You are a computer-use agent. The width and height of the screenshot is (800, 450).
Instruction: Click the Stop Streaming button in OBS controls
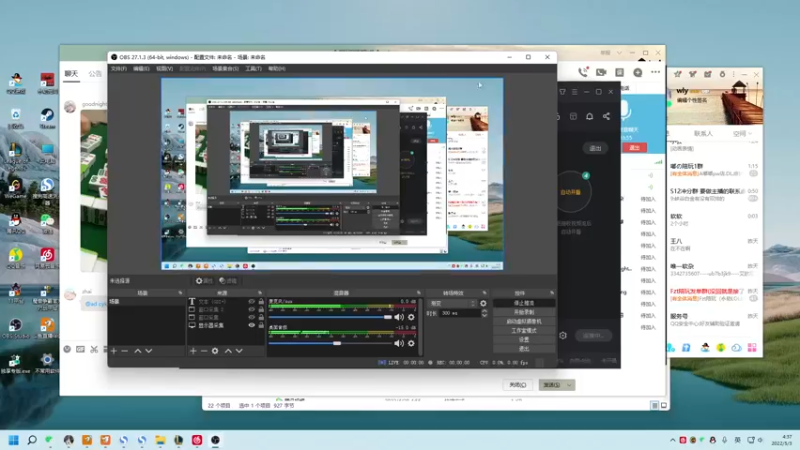(x=524, y=303)
